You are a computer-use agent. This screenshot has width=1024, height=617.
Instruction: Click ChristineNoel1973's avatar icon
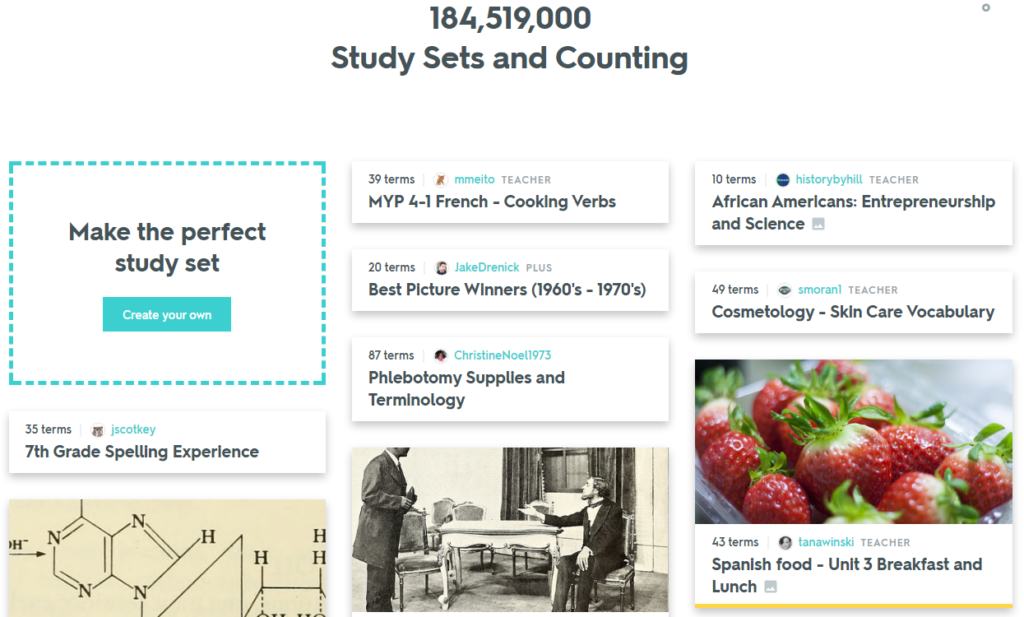click(x=441, y=355)
